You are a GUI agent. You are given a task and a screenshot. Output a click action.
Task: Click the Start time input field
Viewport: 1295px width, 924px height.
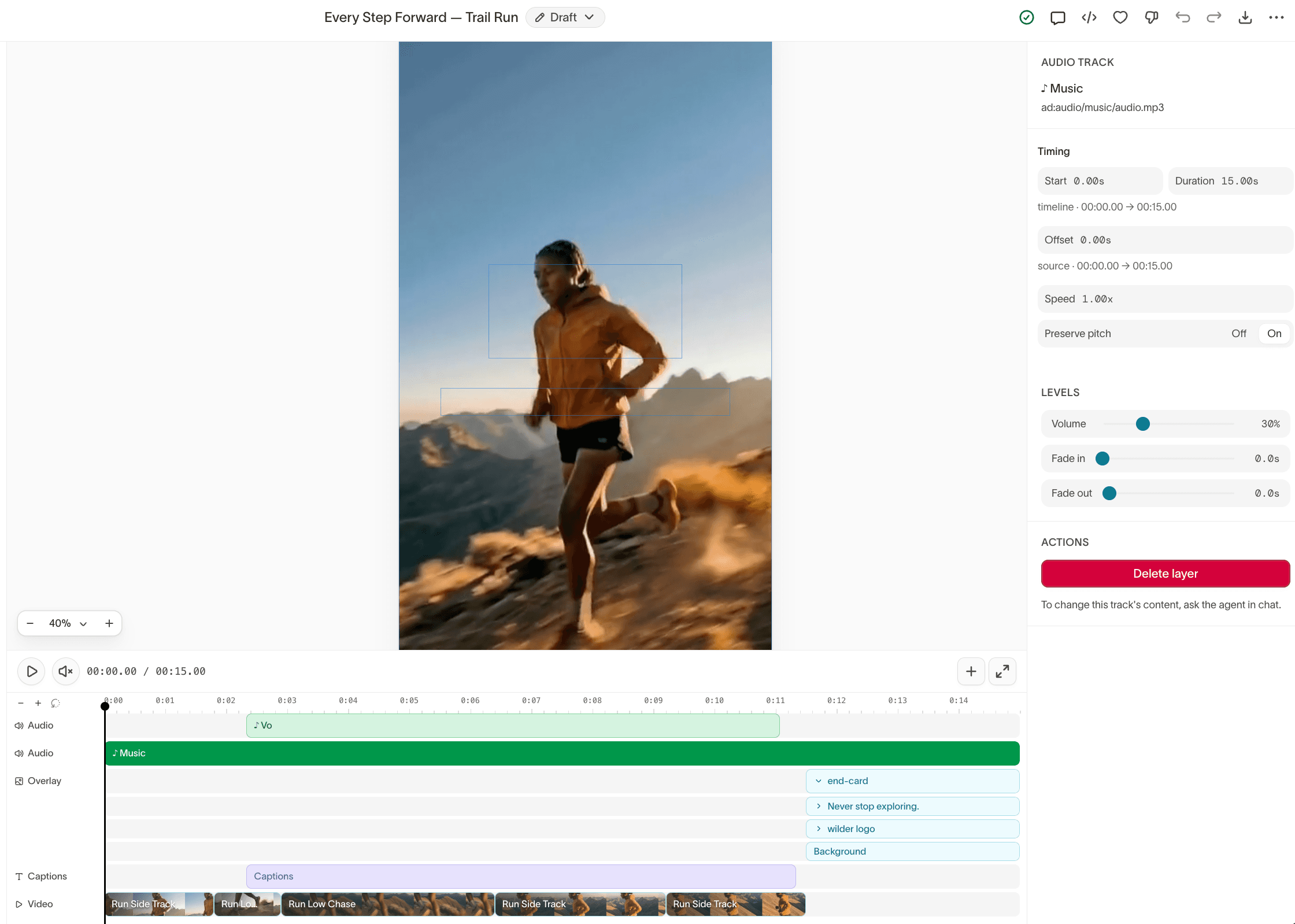(x=1100, y=181)
